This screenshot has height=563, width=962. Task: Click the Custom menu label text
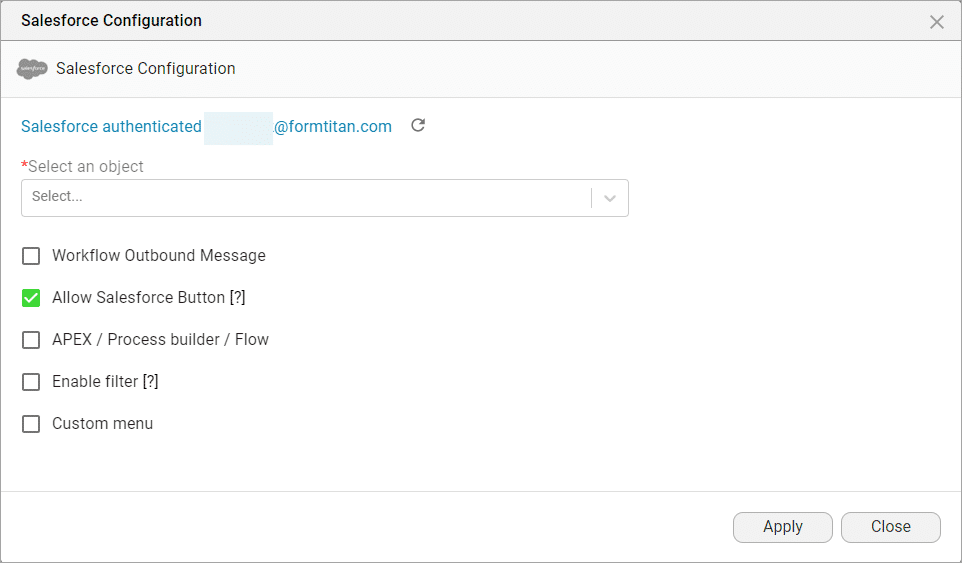point(102,423)
